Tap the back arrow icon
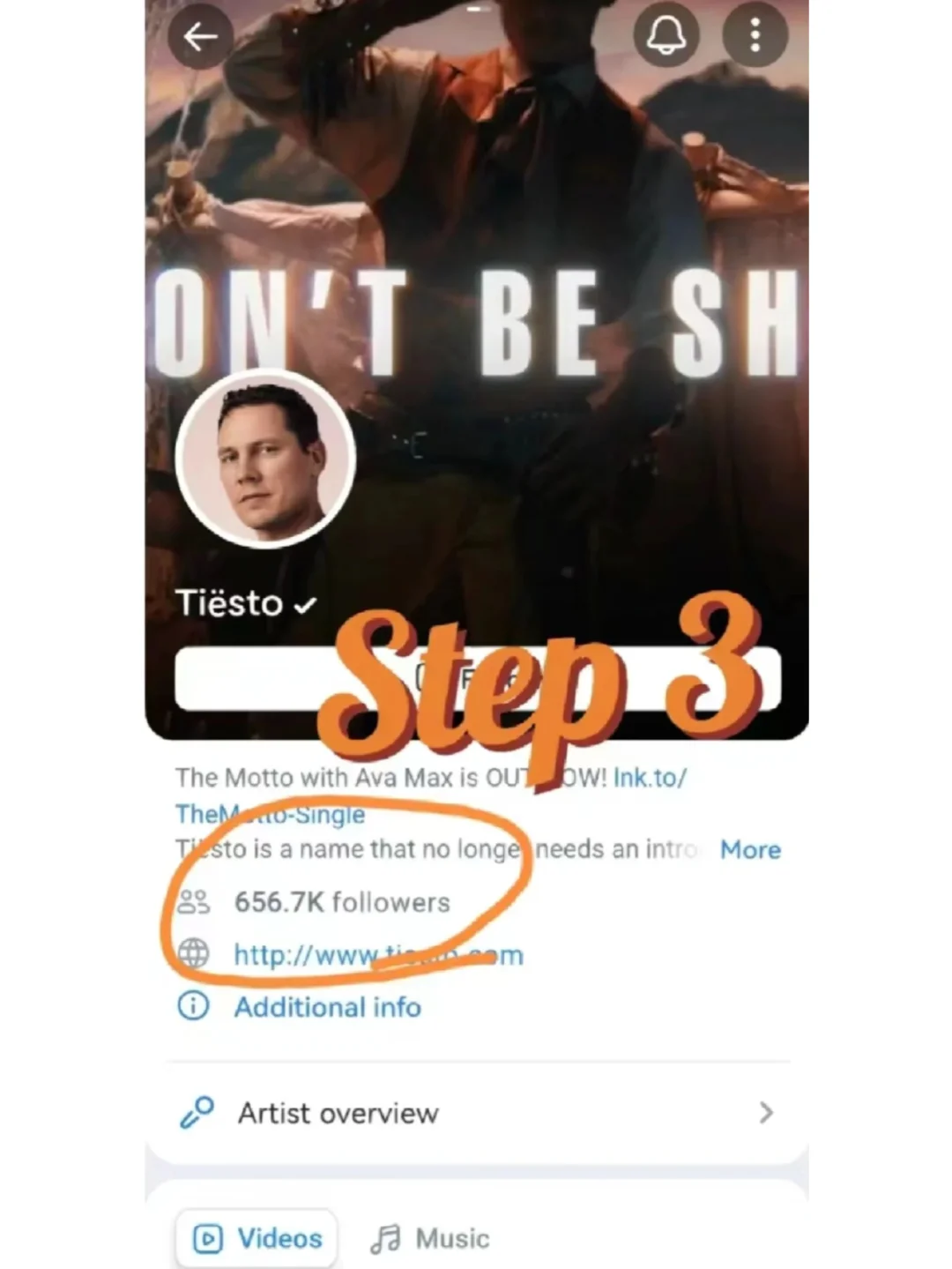This screenshot has width=952, height=1269. pos(201,36)
